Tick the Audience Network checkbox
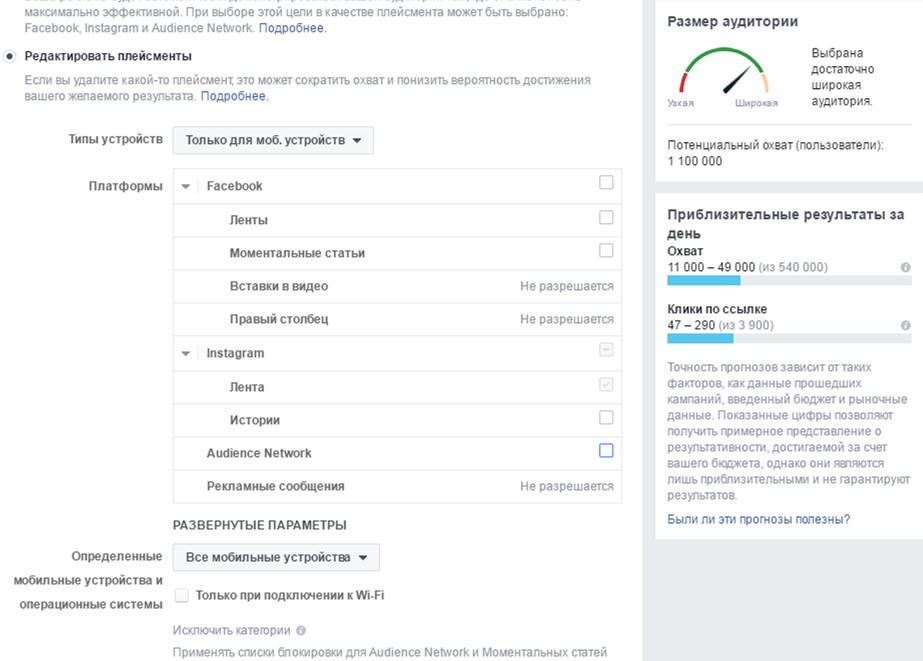This screenshot has width=923, height=661. [x=606, y=451]
